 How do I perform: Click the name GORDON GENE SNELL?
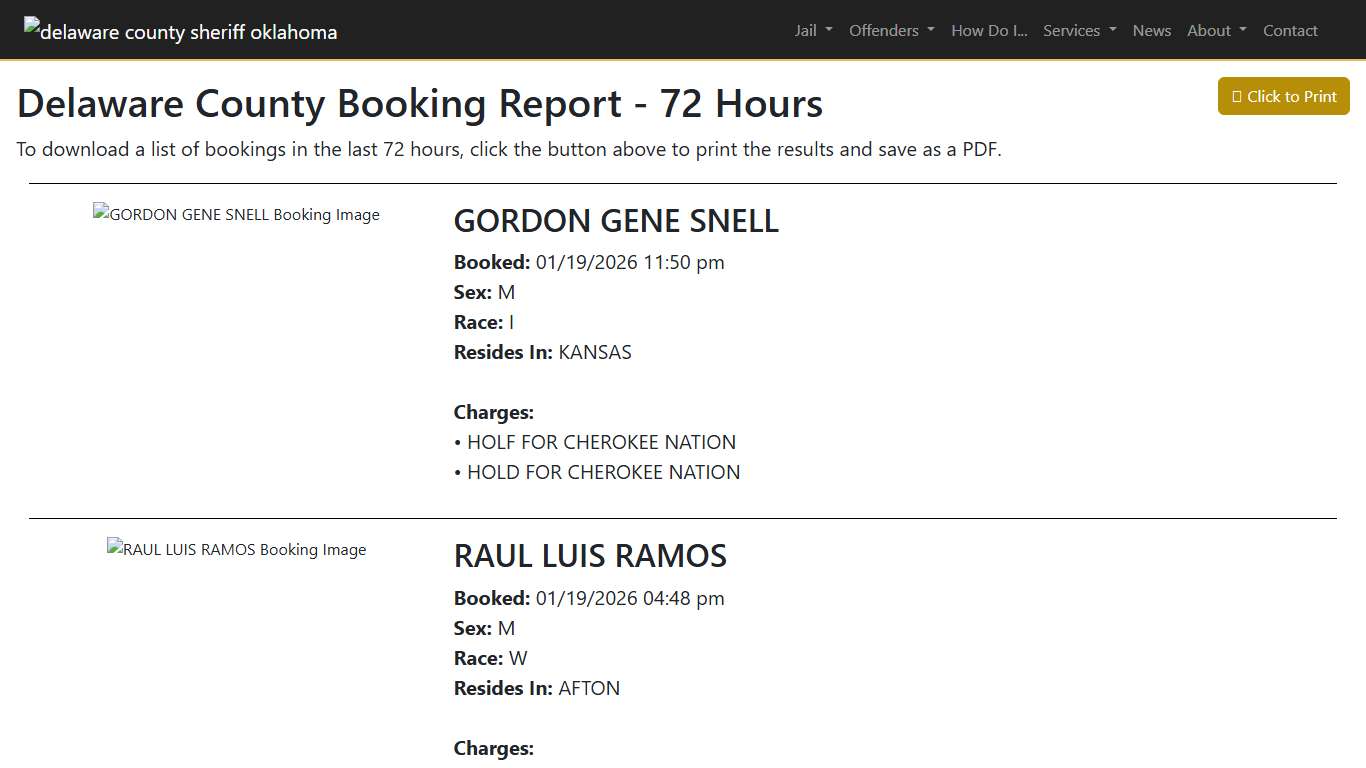click(616, 221)
